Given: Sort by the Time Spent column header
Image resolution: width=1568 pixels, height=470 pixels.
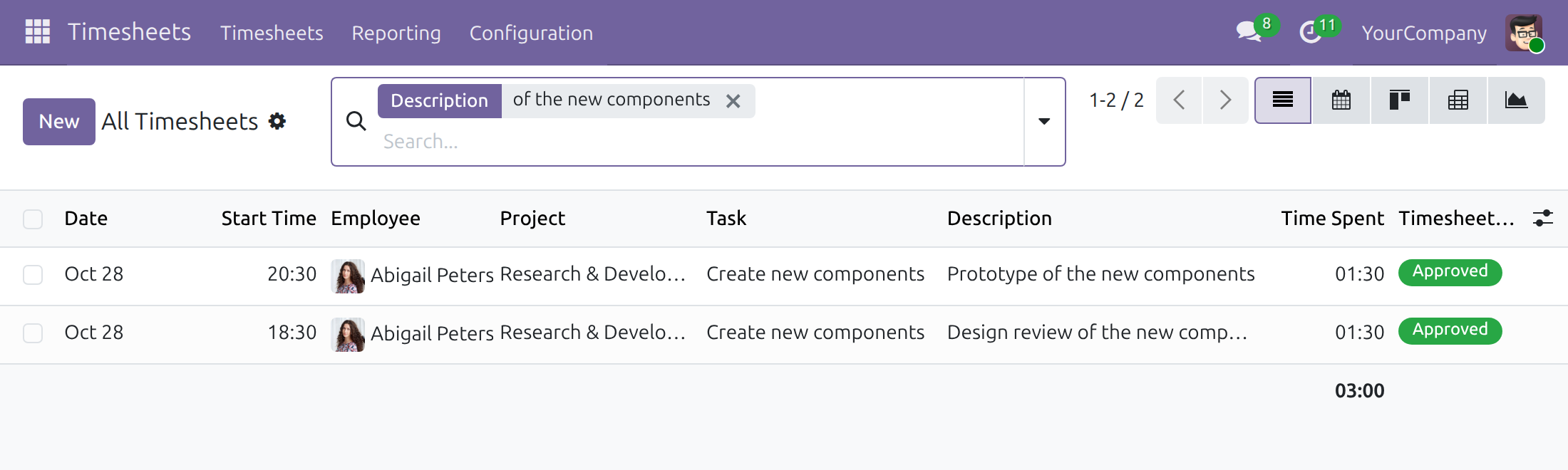Looking at the screenshot, I should (x=1333, y=219).
